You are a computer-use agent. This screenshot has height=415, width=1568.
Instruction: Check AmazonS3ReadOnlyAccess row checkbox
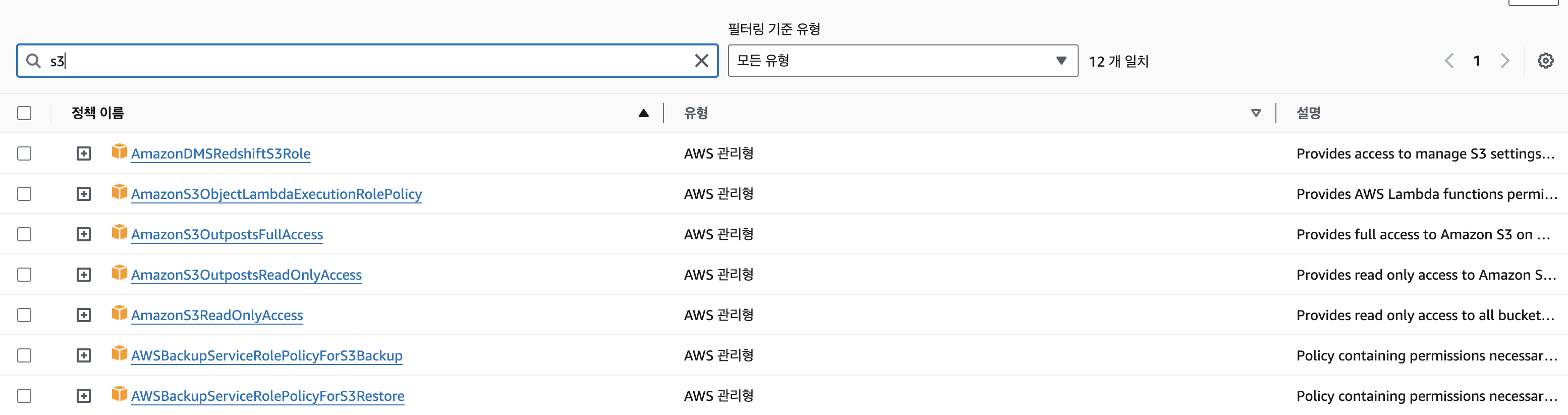tap(24, 315)
